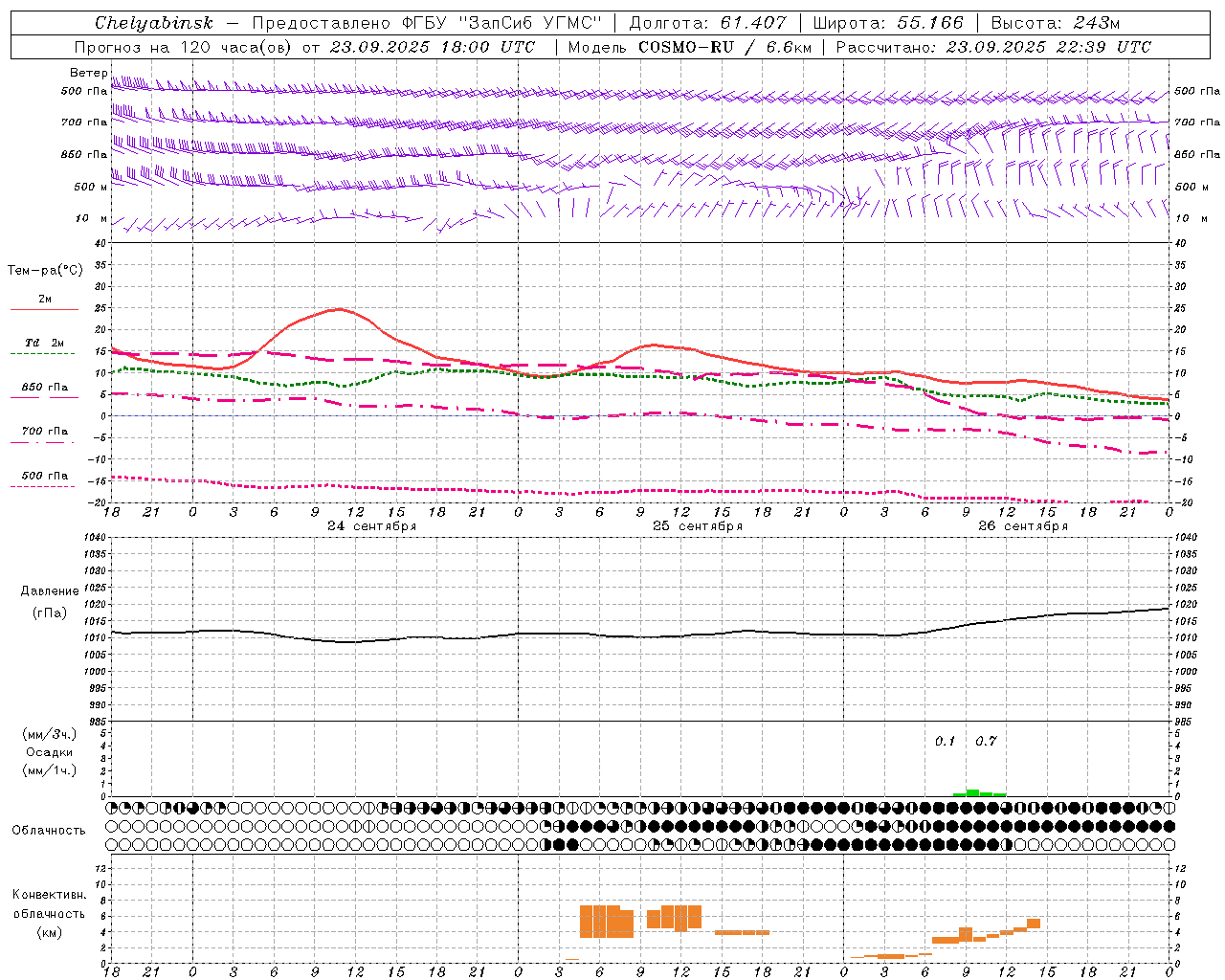Click the 24 сентября date label
This screenshot has height=980, width=1225.
point(372,526)
